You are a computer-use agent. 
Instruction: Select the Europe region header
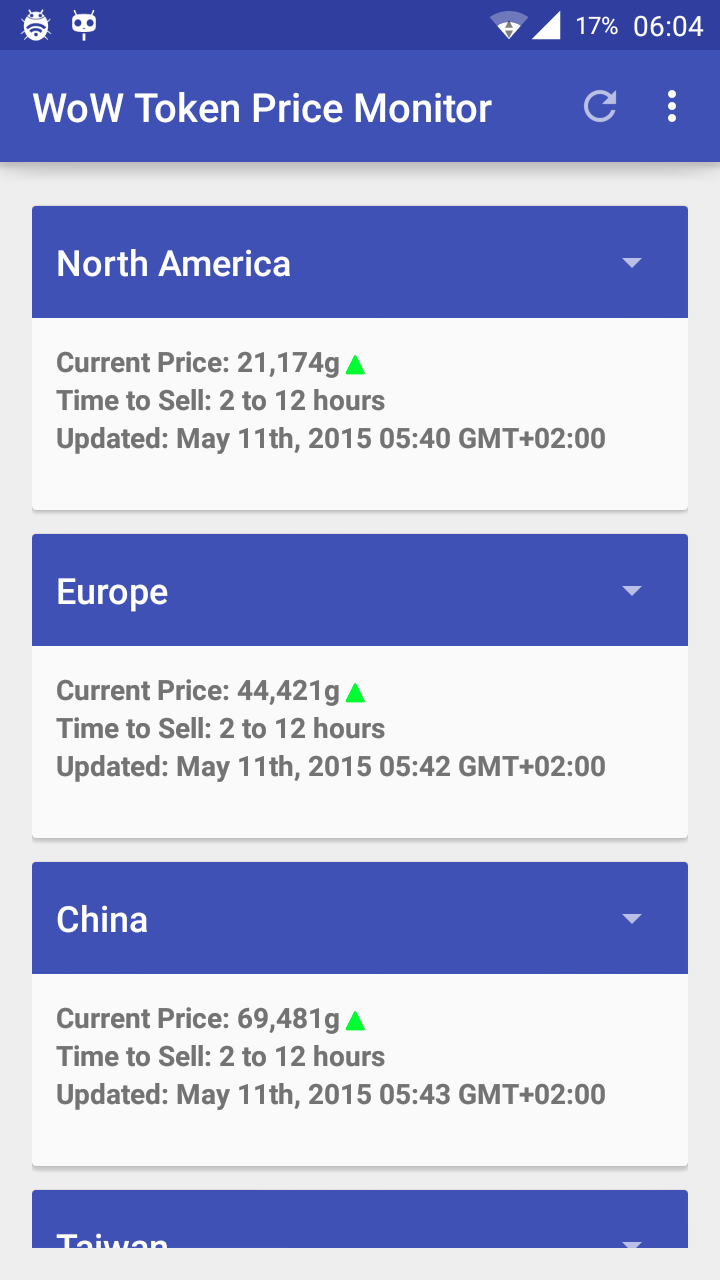click(x=112, y=592)
